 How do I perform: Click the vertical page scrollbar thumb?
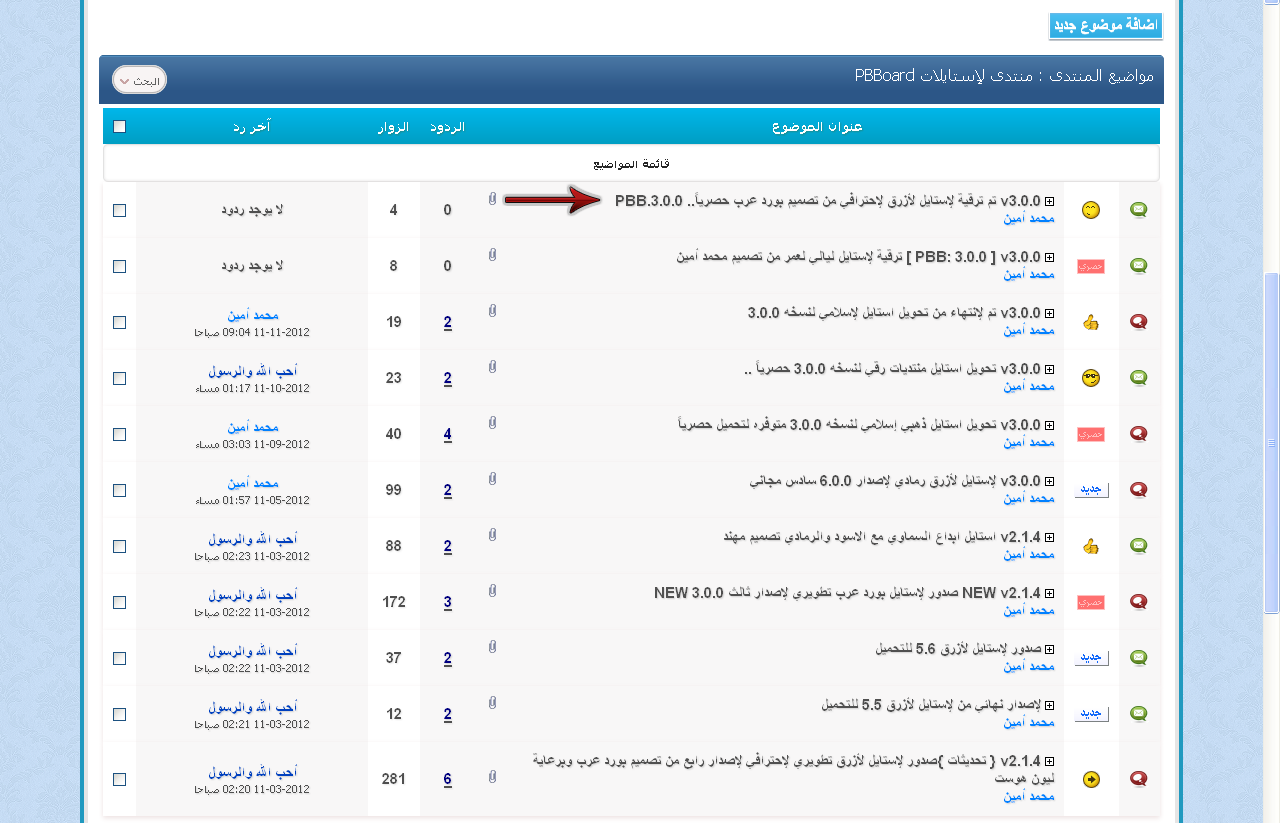point(1272,443)
